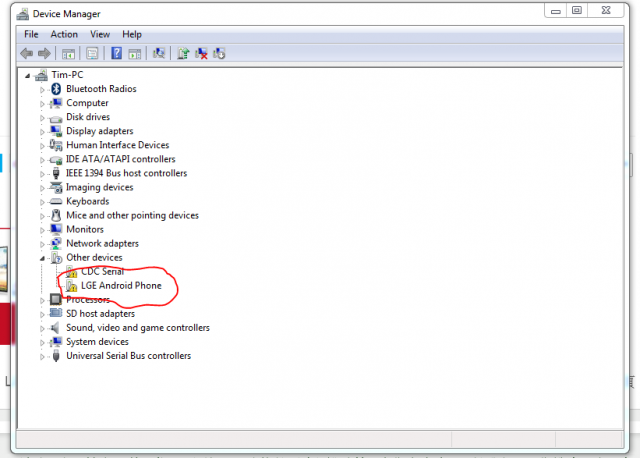The height and width of the screenshot is (458, 640).
Task: Click the Network adapters icon
Action: point(56,244)
